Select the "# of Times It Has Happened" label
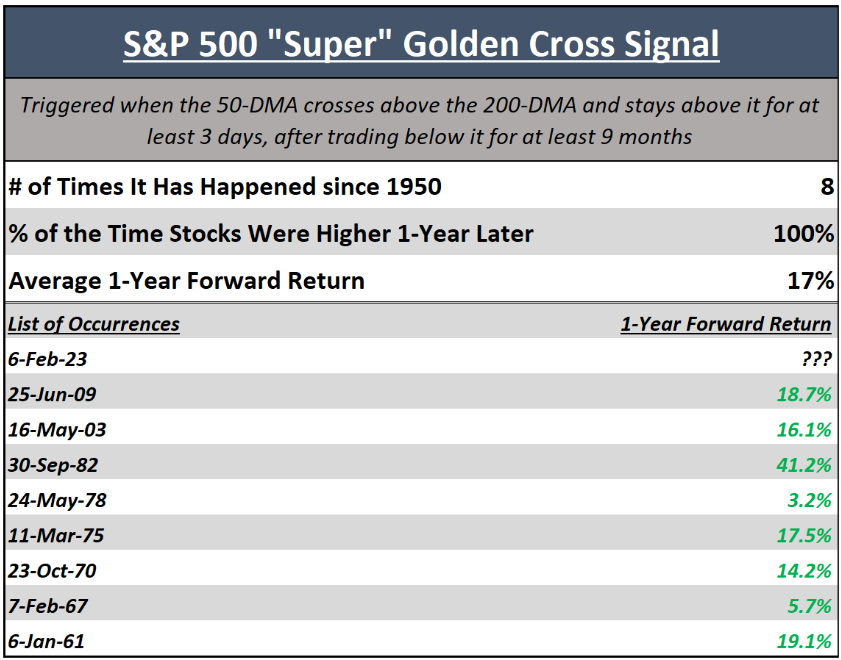 coord(225,186)
